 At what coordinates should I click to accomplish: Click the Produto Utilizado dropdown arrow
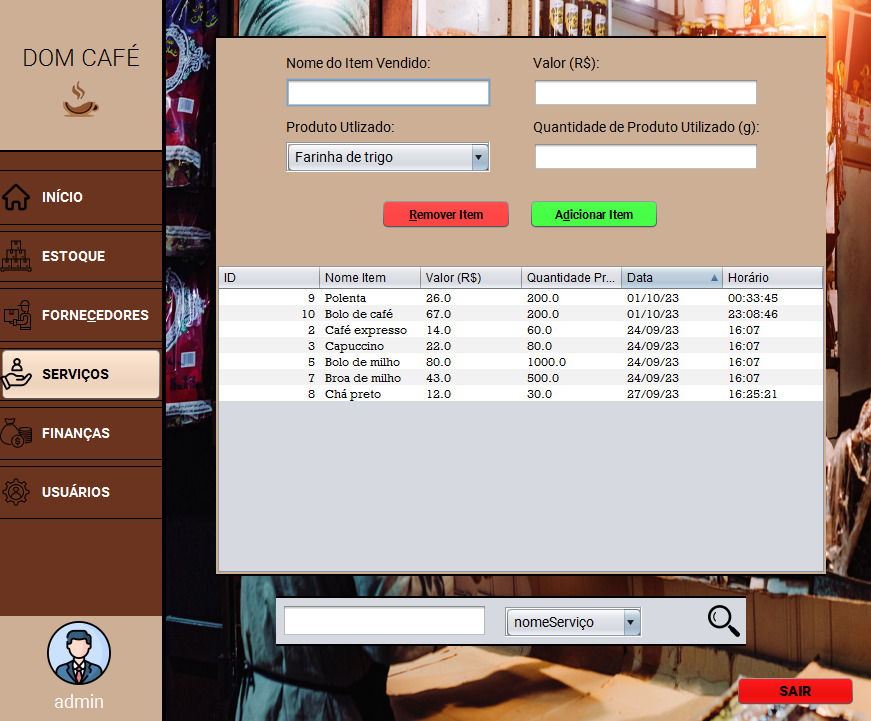[479, 157]
